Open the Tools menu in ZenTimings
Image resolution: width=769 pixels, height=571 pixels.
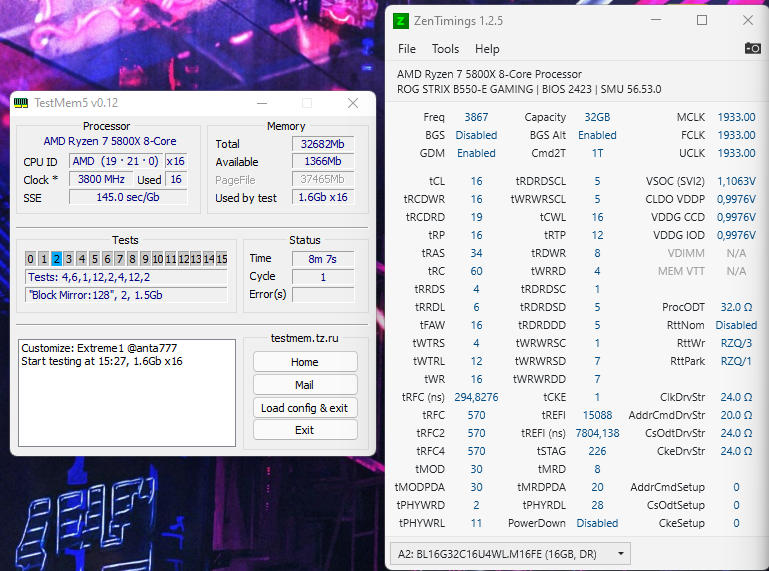coord(445,49)
